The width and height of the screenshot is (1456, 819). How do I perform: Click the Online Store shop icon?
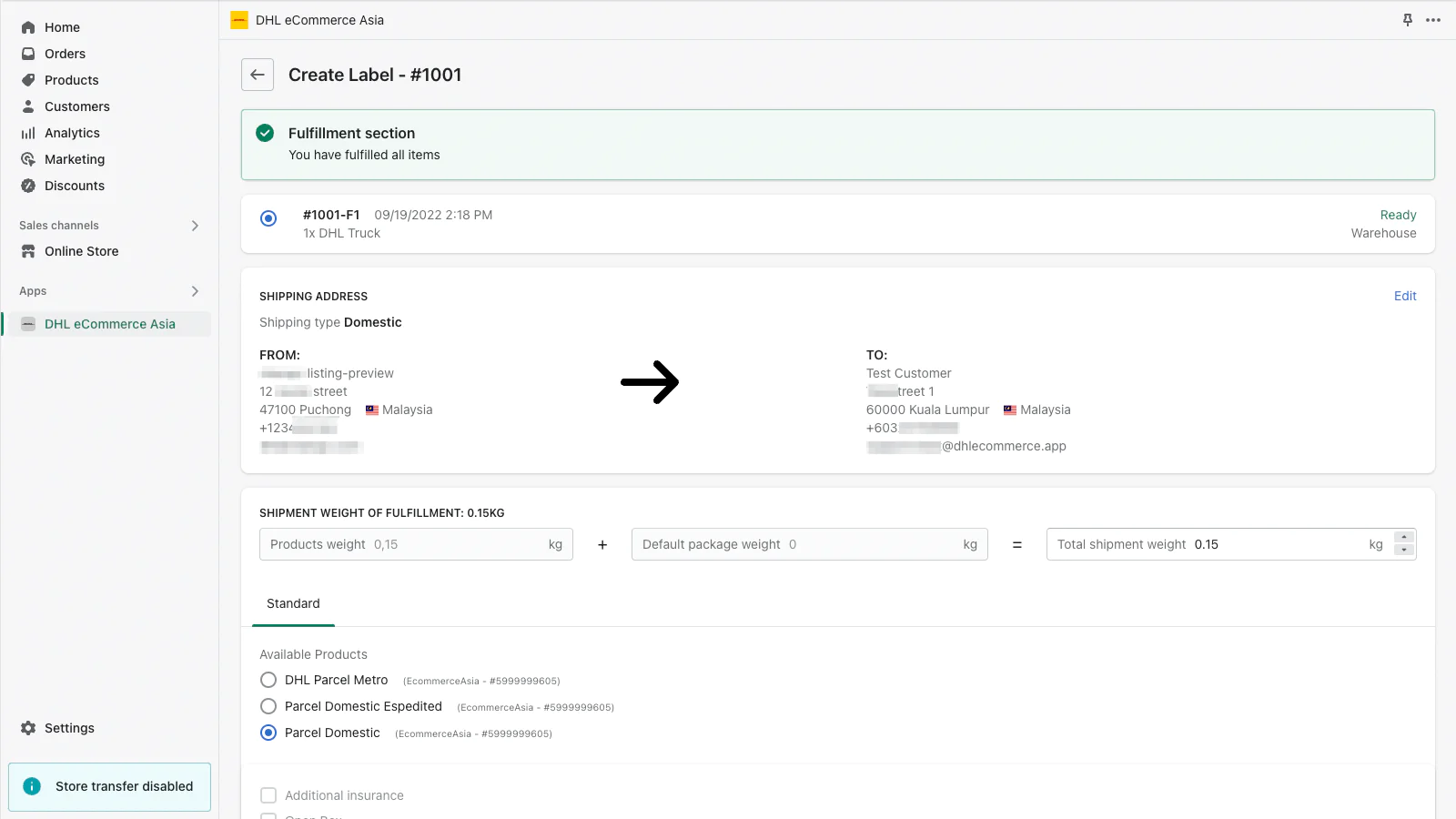28,251
